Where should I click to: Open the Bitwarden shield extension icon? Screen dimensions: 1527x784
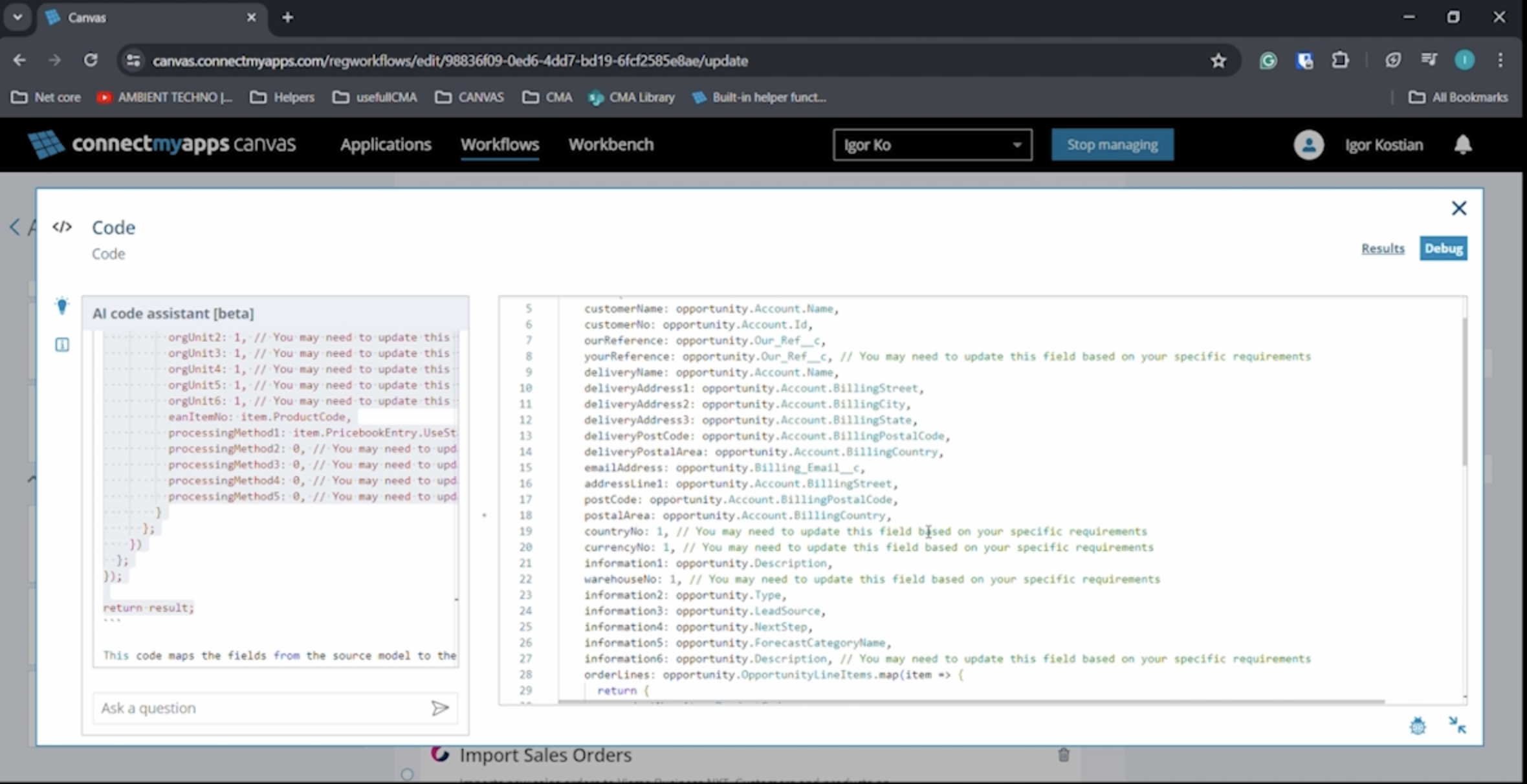(1304, 61)
